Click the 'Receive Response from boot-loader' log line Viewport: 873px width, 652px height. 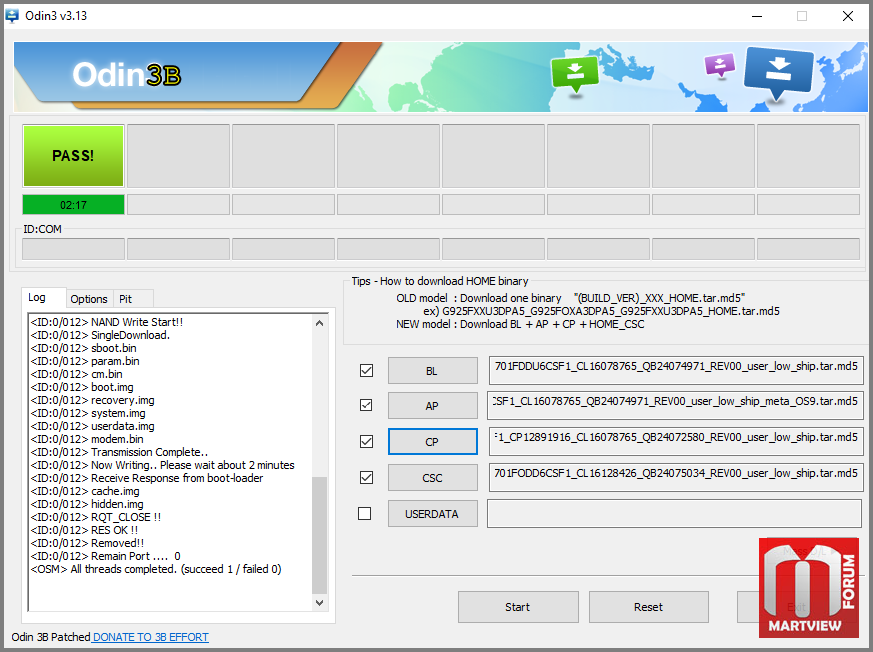(x=147, y=478)
